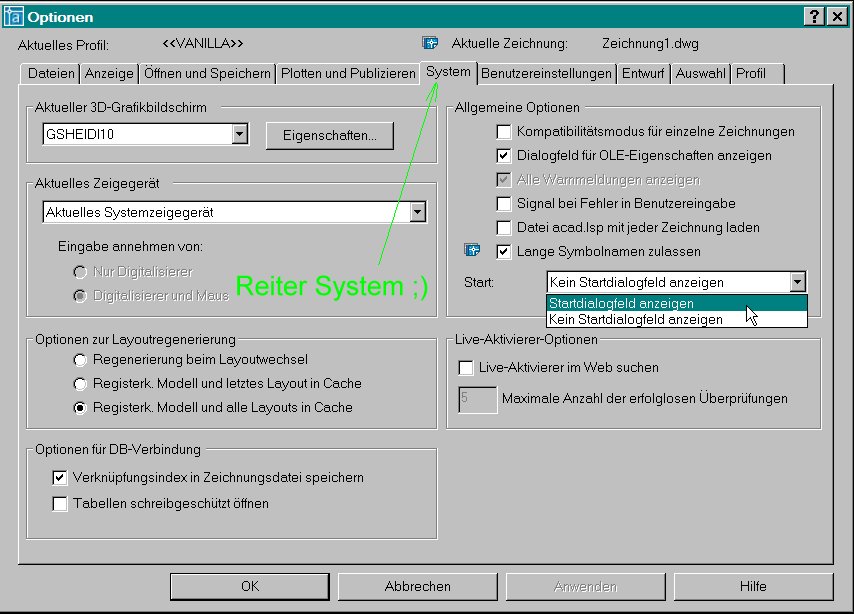
Task: Click the Eigenschaften... button
Action: click(x=330, y=136)
